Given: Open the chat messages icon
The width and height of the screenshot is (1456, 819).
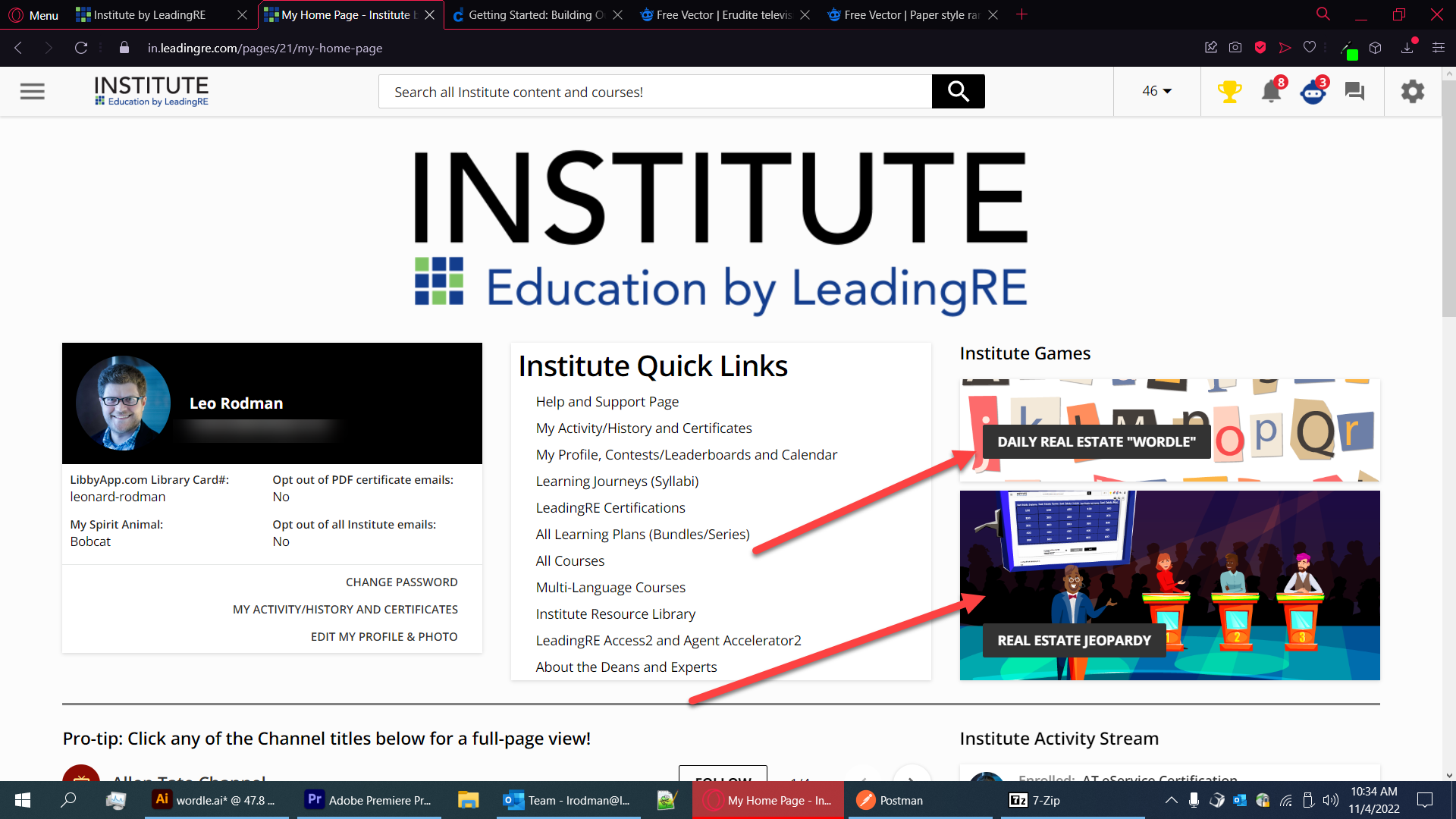Looking at the screenshot, I should coord(1354,92).
